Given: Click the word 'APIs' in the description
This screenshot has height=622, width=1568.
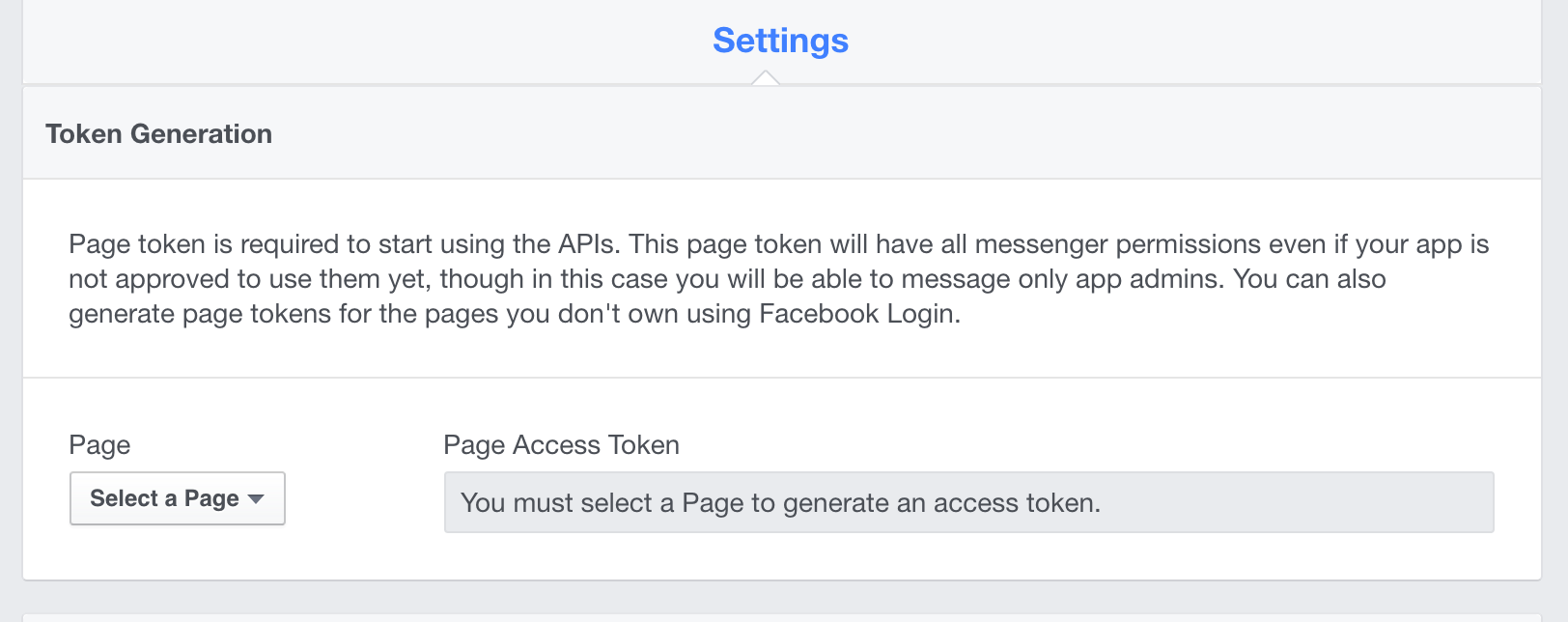Looking at the screenshot, I should 586,244.
